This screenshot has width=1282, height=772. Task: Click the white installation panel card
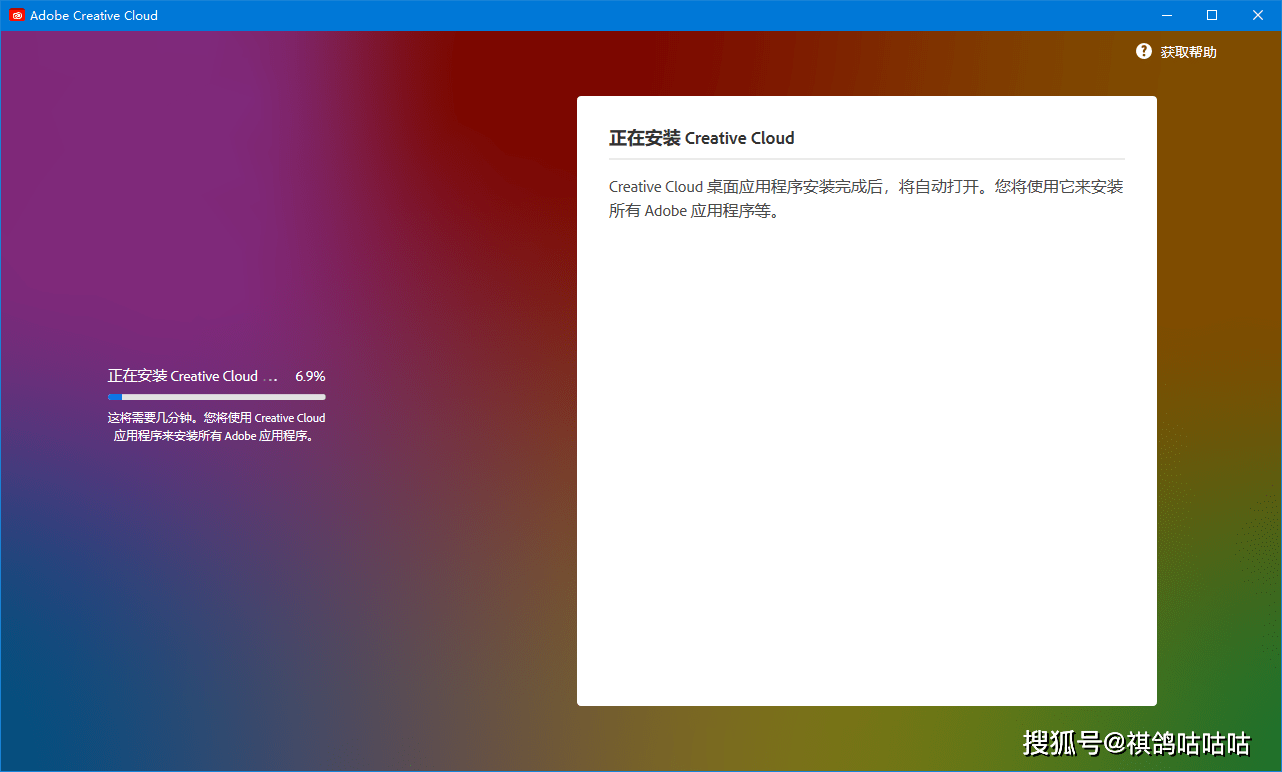pos(866,400)
